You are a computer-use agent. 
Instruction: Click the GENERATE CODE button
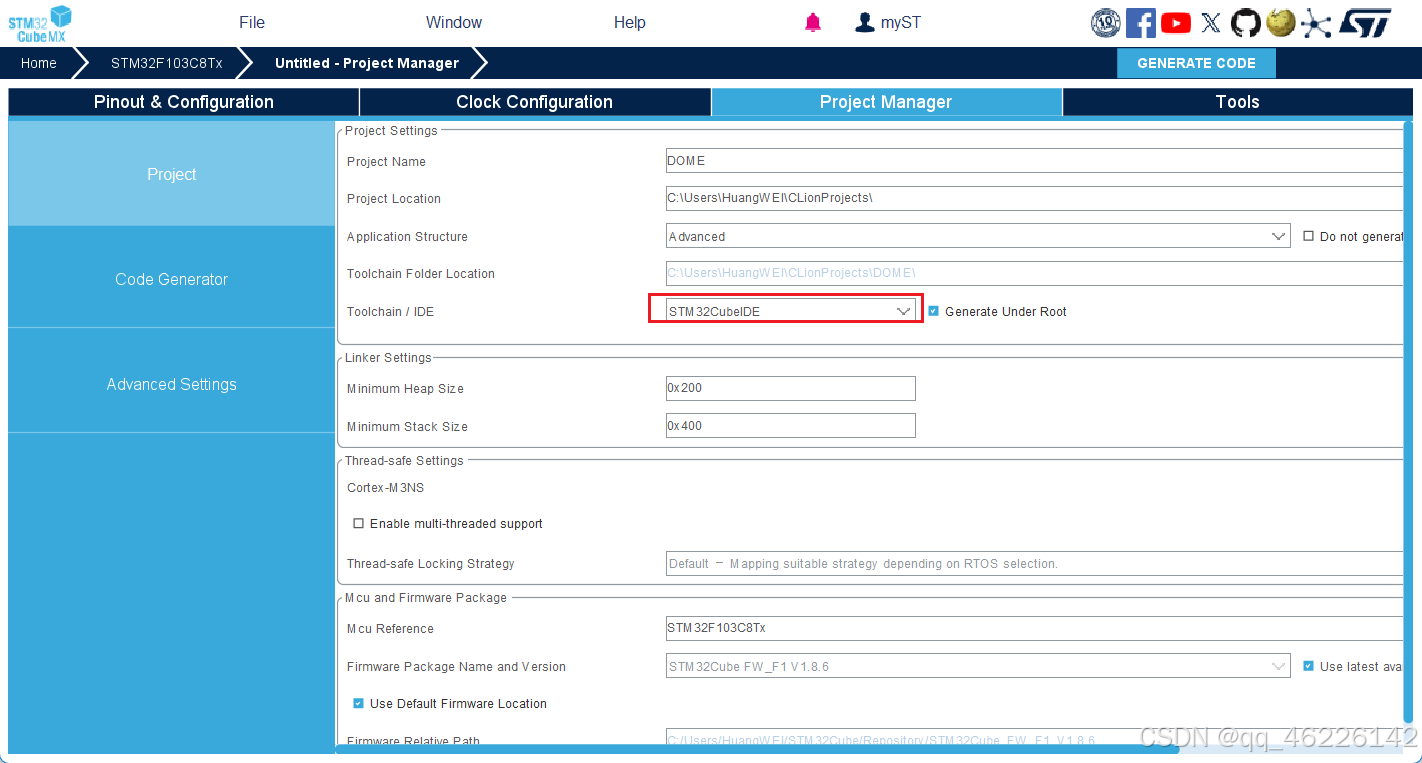(1196, 63)
